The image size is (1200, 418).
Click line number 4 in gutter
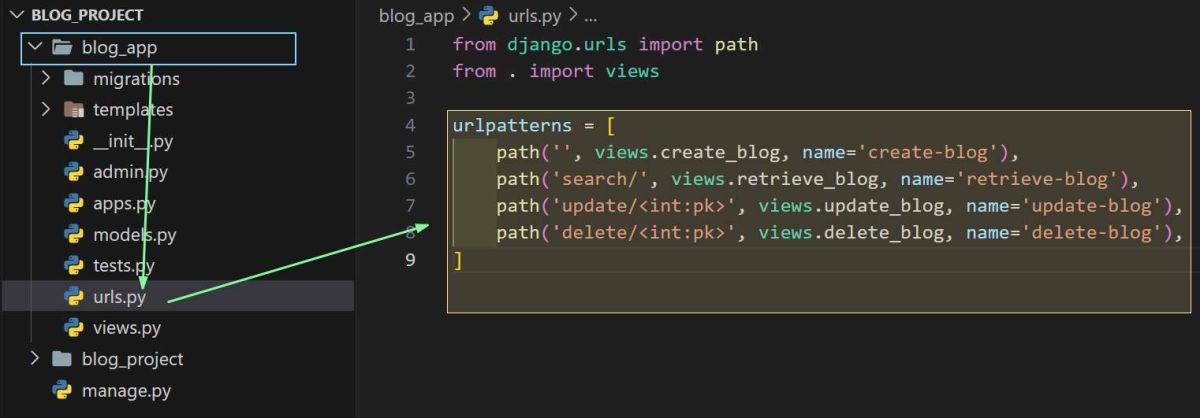pyautogui.click(x=410, y=125)
